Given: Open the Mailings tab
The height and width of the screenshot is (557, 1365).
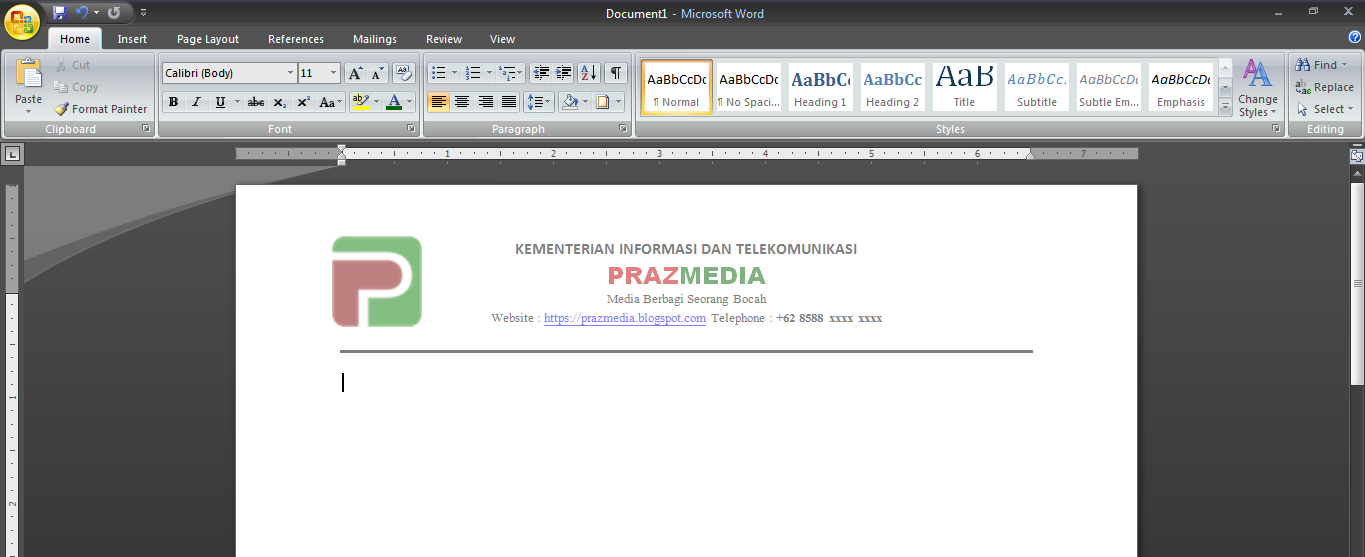Looking at the screenshot, I should click(375, 39).
